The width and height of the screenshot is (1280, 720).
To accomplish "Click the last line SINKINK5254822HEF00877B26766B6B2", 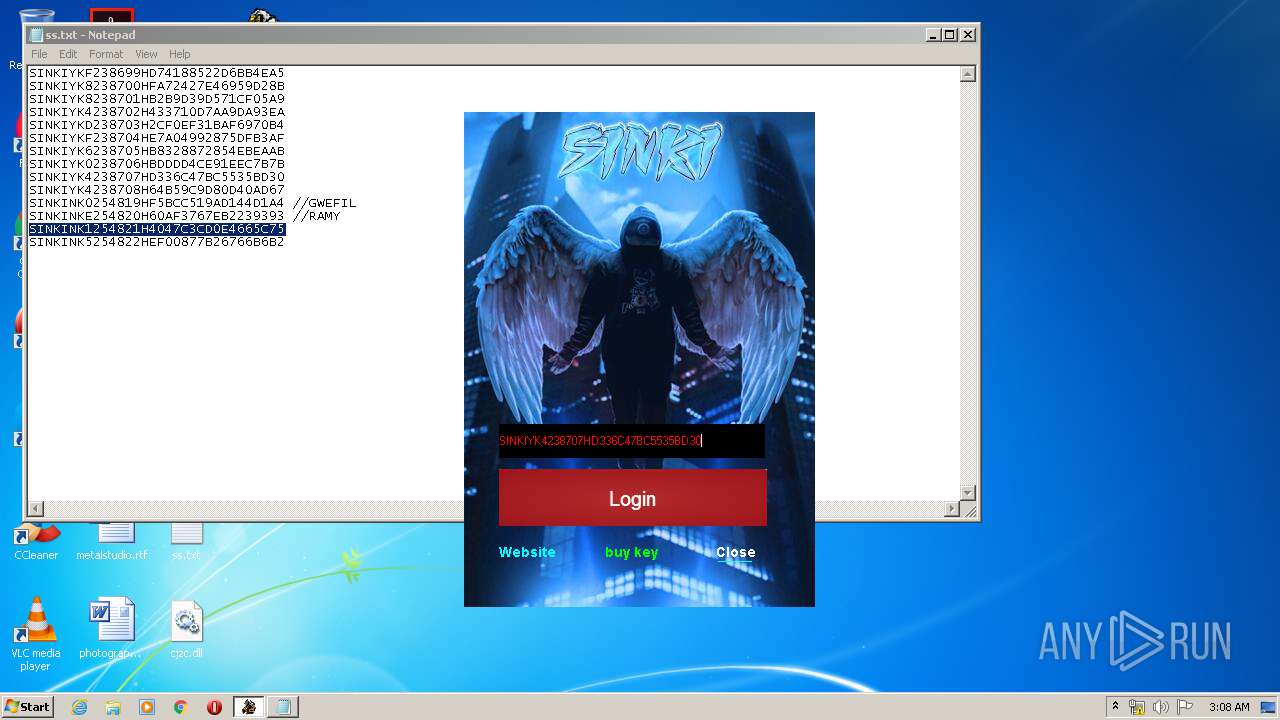I will (x=157, y=242).
